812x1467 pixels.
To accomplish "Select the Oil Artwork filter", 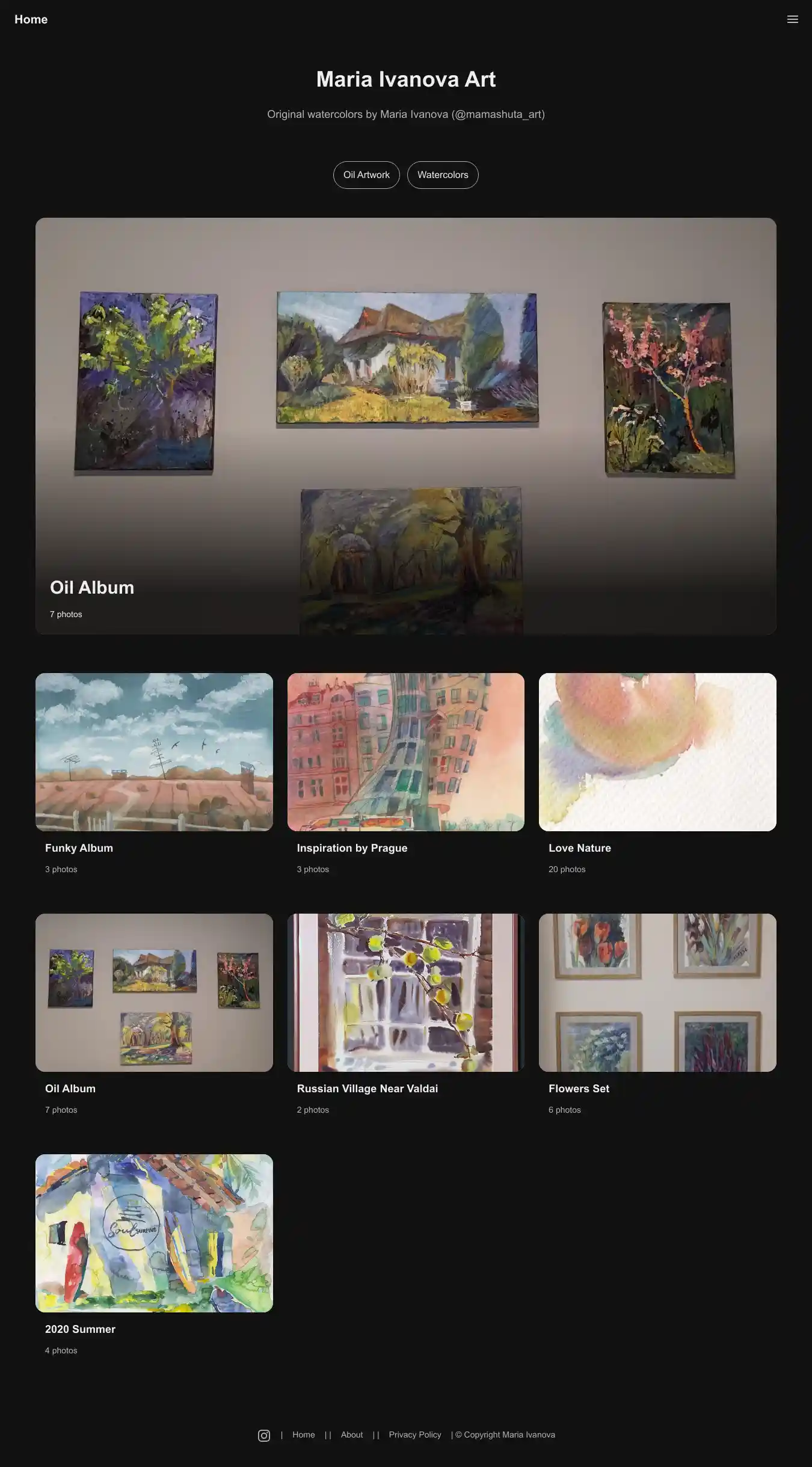I will coord(366,175).
